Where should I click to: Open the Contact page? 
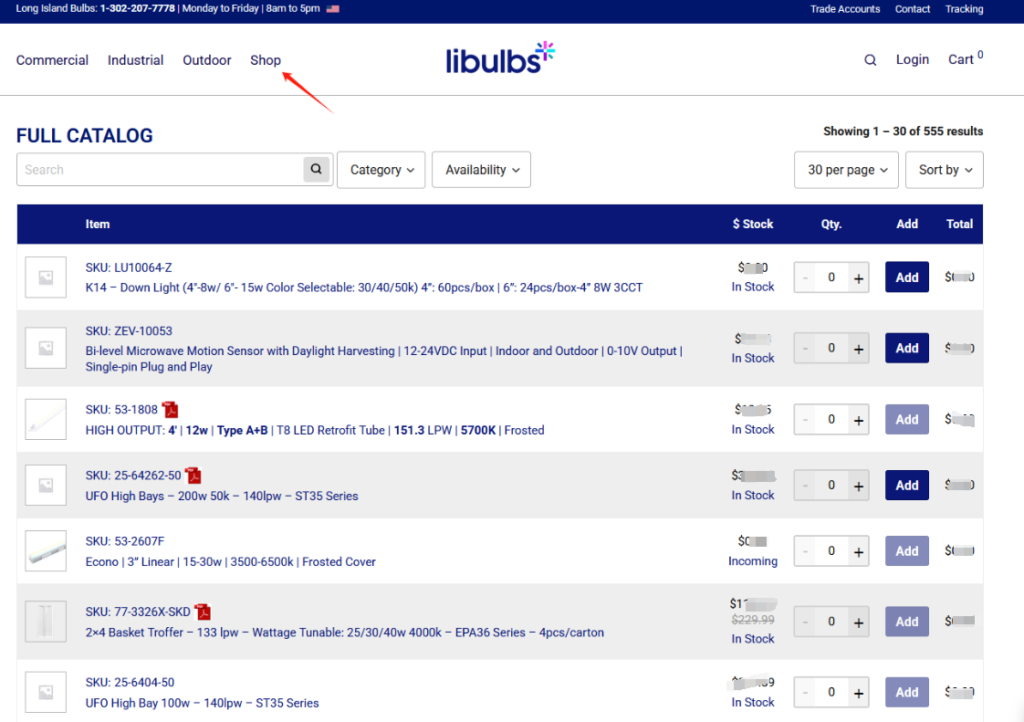click(x=912, y=9)
